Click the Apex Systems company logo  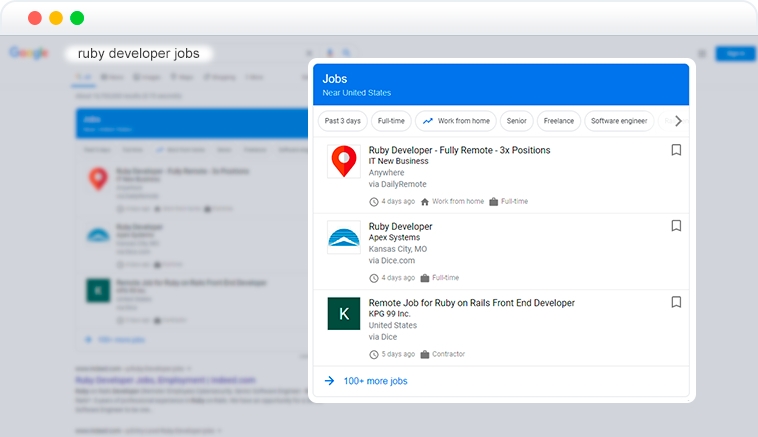coord(344,237)
